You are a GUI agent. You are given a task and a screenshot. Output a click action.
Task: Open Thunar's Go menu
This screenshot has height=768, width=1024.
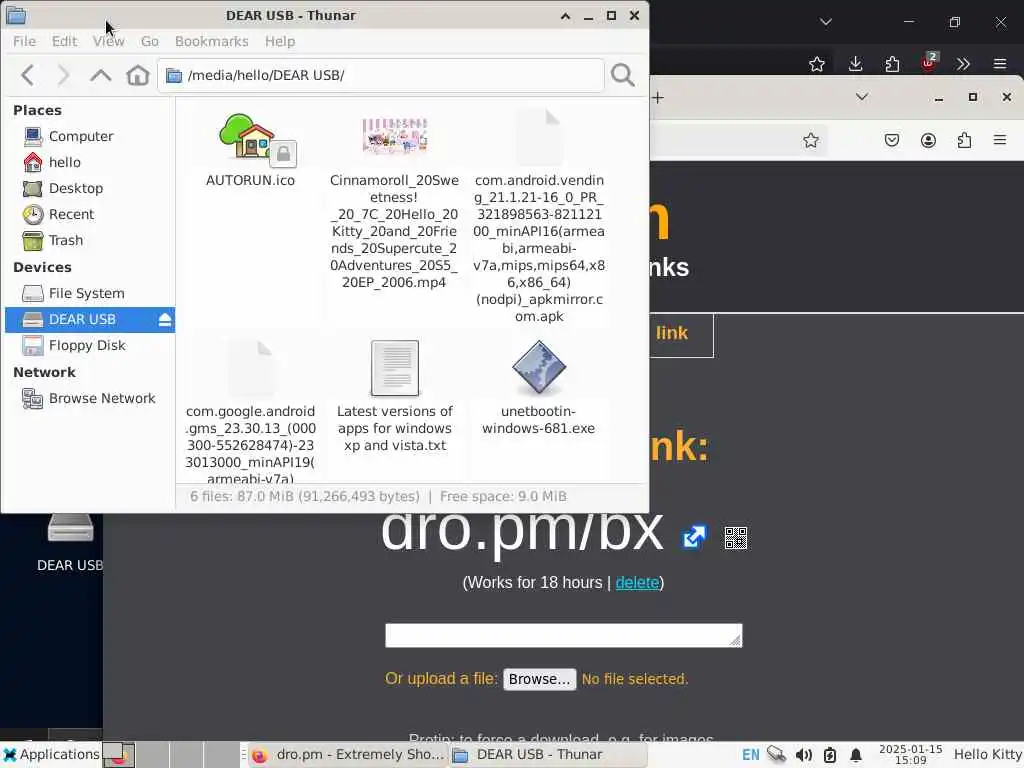click(150, 41)
